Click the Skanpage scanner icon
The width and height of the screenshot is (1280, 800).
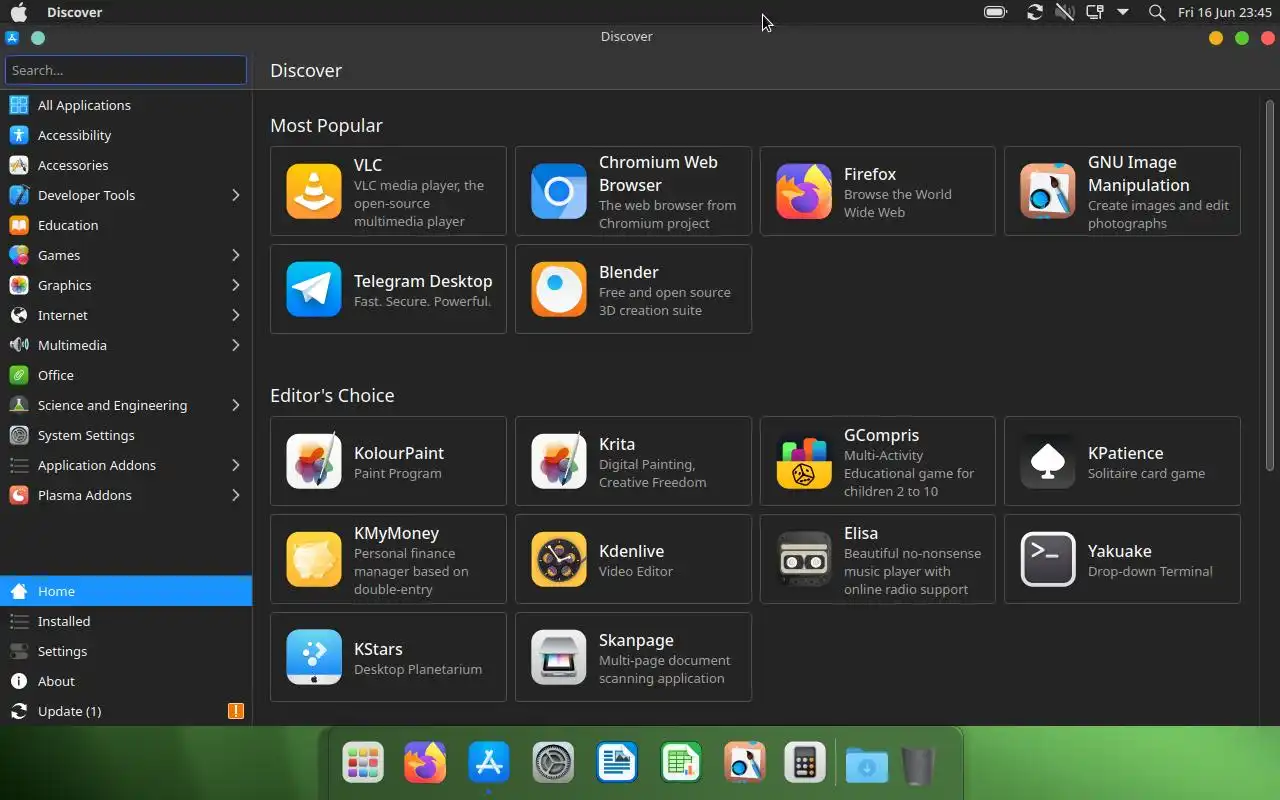click(559, 657)
